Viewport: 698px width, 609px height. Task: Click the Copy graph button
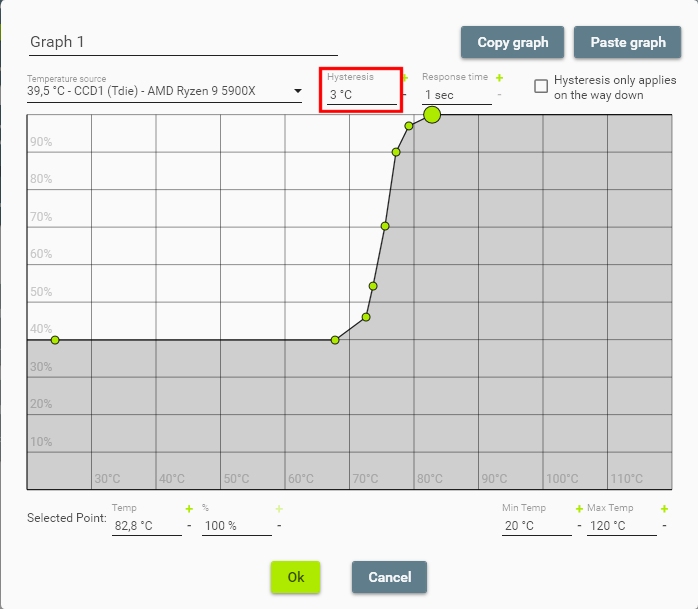(512, 42)
